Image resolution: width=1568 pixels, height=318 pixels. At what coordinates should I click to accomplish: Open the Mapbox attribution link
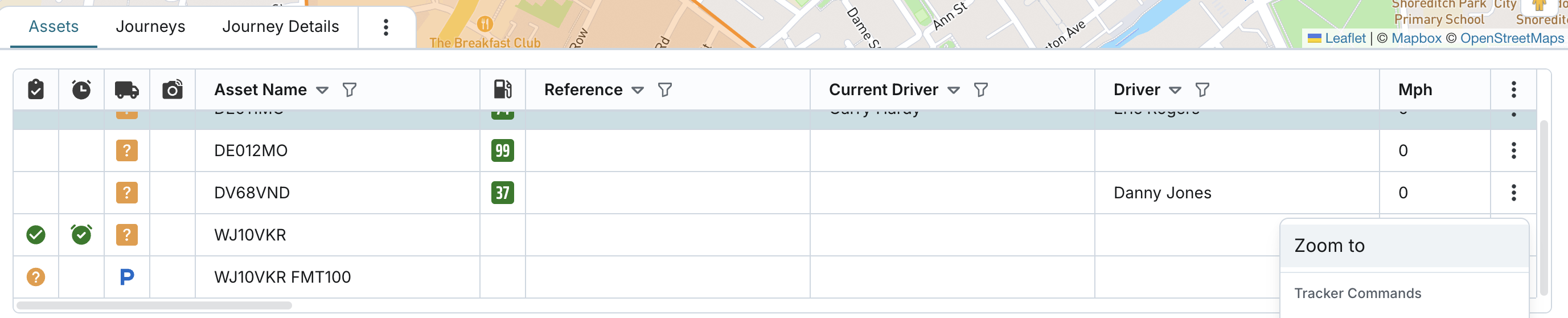[x=1417, y=38]
